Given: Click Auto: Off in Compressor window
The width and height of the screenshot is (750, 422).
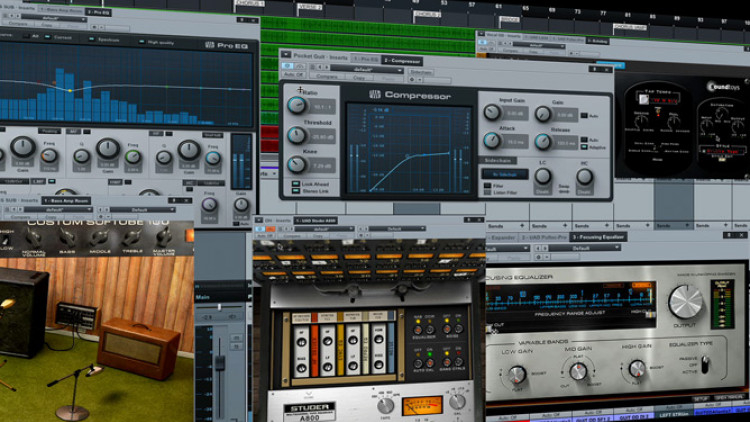Looking at the screenshot, I should coord(293,75).
